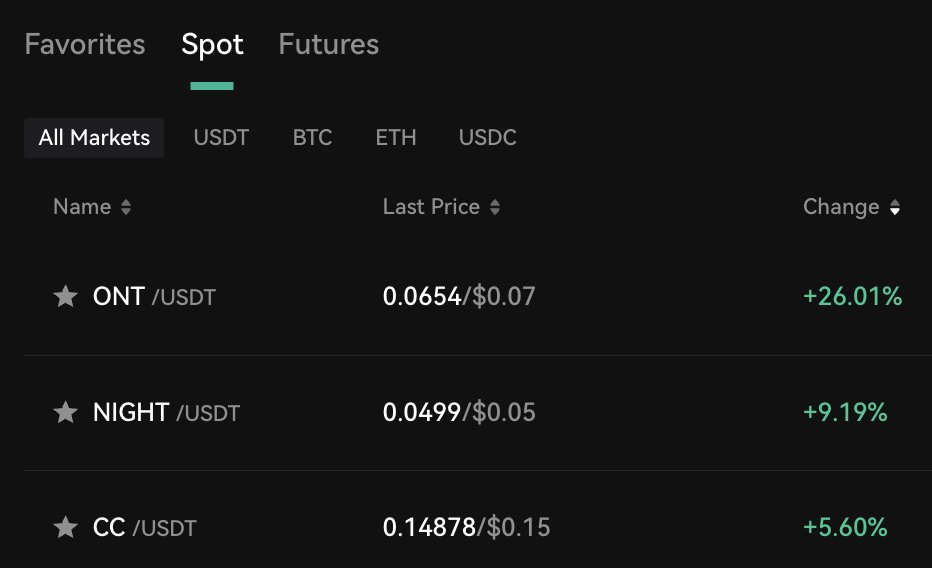Open the CC /USDT trading pair
The width and height of the screenshot is (932, 568).
(144, 527)
